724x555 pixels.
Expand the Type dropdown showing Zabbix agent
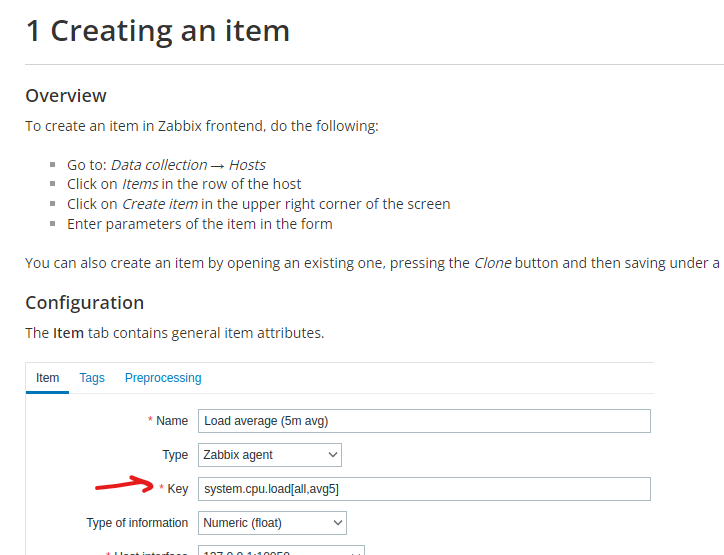pyautogui.click(x=269, y=455)
